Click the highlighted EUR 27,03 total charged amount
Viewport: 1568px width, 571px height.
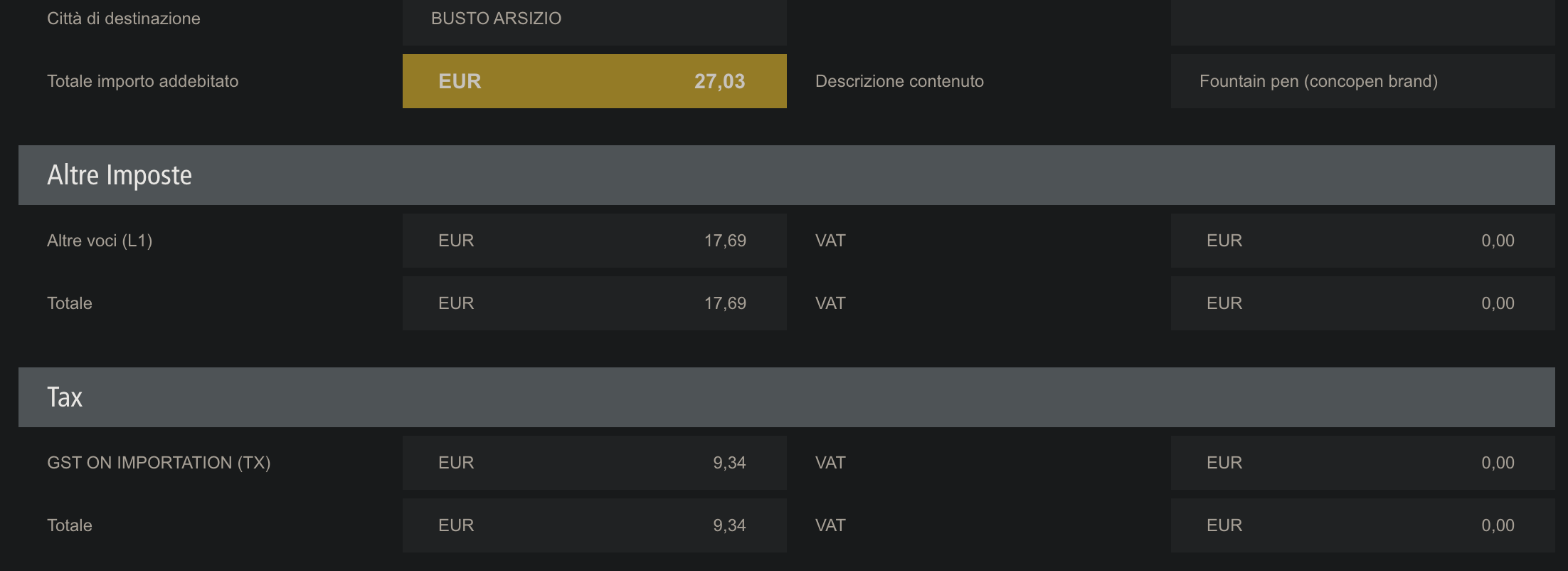click(x=594, y=81)
